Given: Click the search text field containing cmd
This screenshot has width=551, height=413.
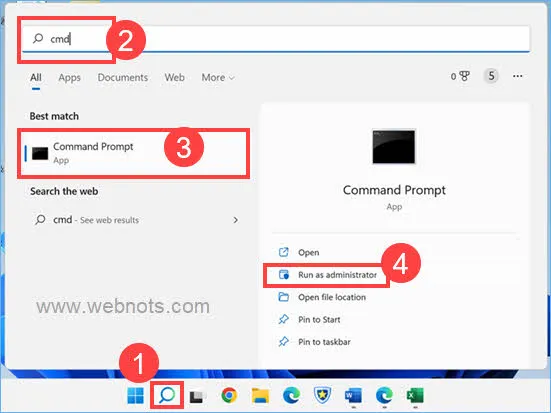Looking at the screenshot, I should coord(276,39).
